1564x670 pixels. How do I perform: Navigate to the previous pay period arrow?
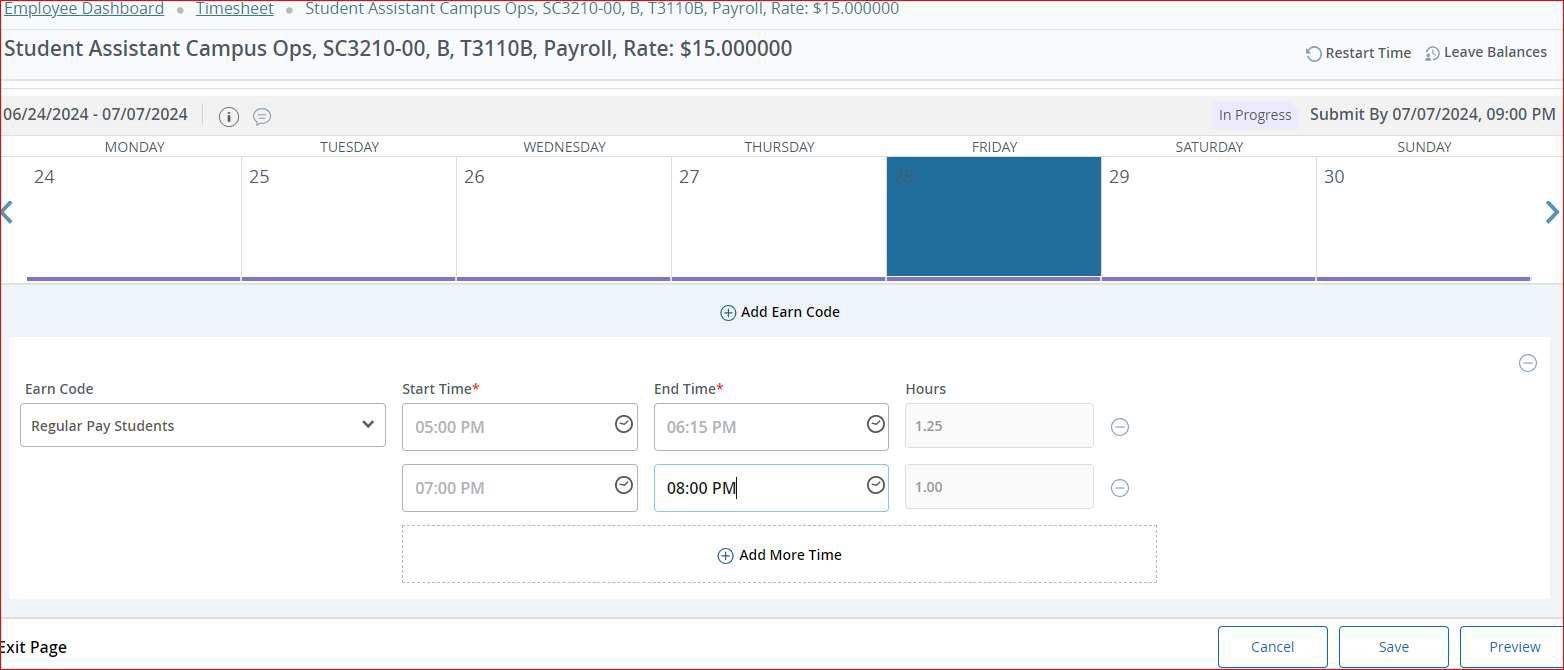8,212
